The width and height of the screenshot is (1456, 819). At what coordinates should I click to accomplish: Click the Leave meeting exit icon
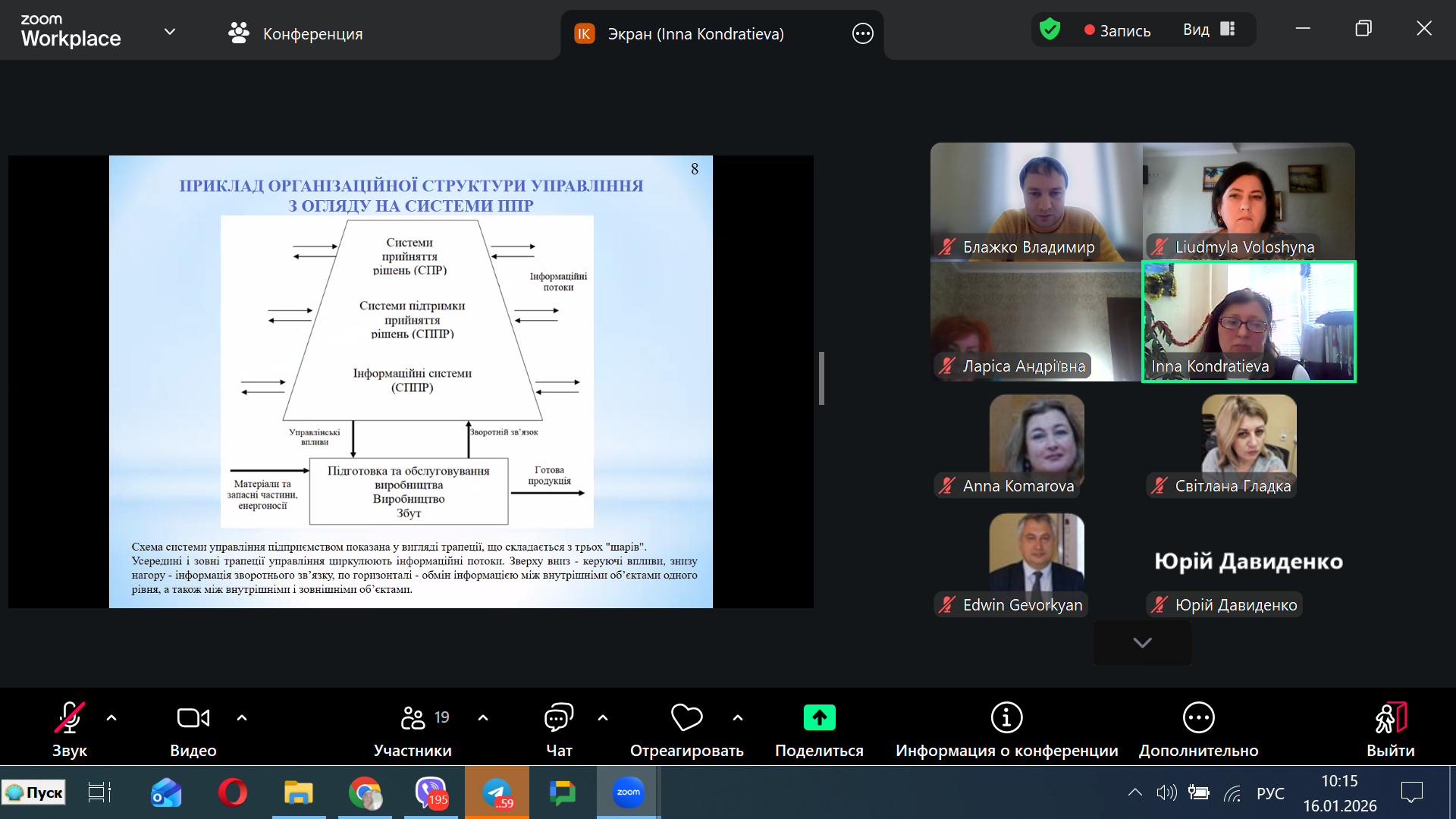(1390, 717)
